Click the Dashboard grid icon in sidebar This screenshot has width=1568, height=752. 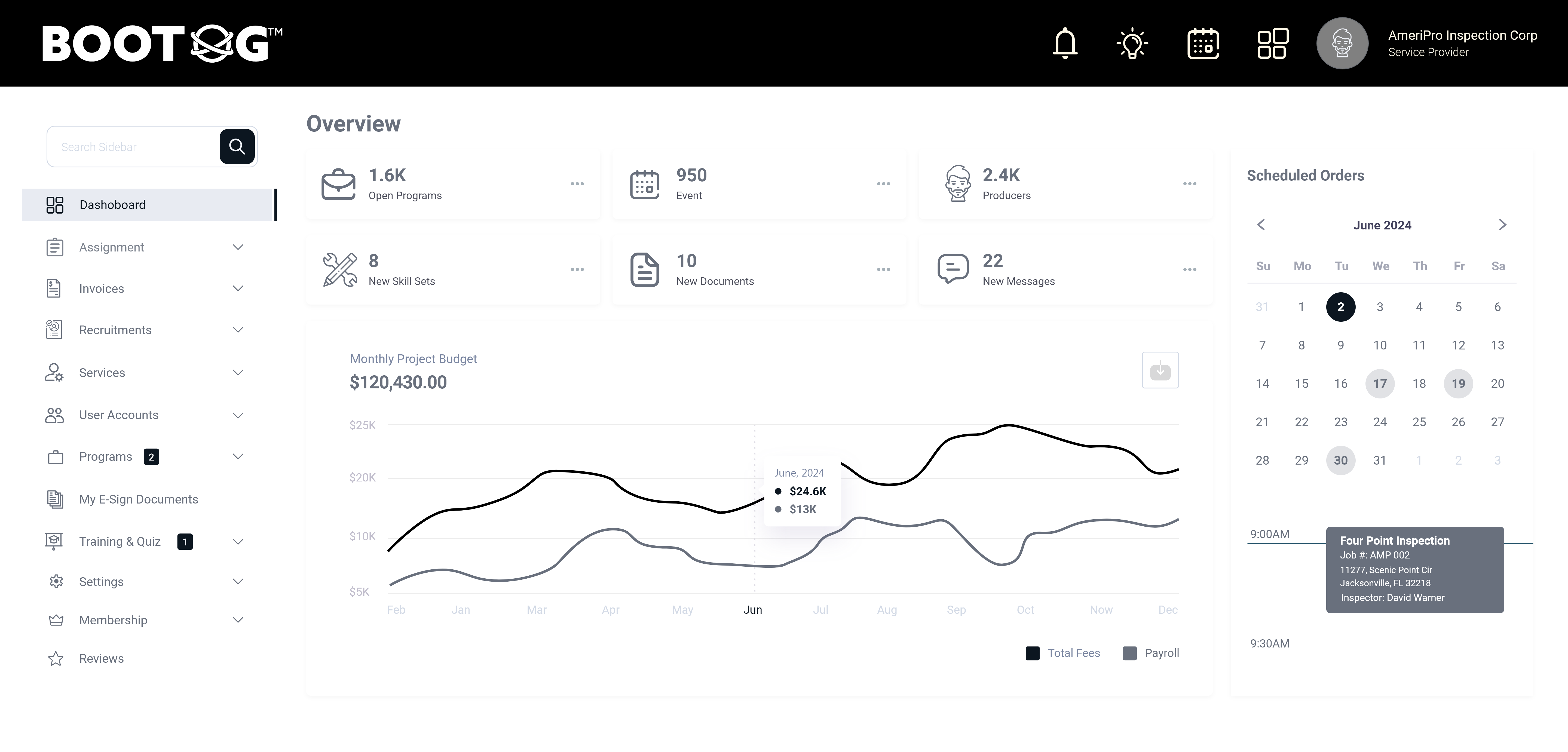point(55,205)
